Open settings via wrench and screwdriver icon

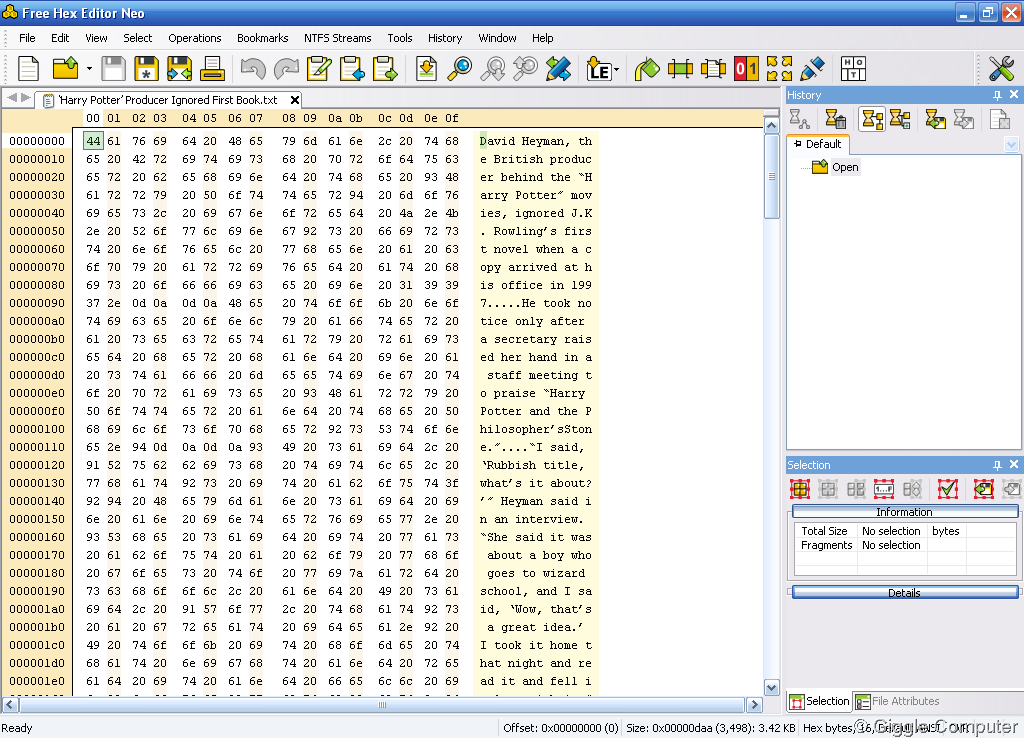click(1001, 68)
